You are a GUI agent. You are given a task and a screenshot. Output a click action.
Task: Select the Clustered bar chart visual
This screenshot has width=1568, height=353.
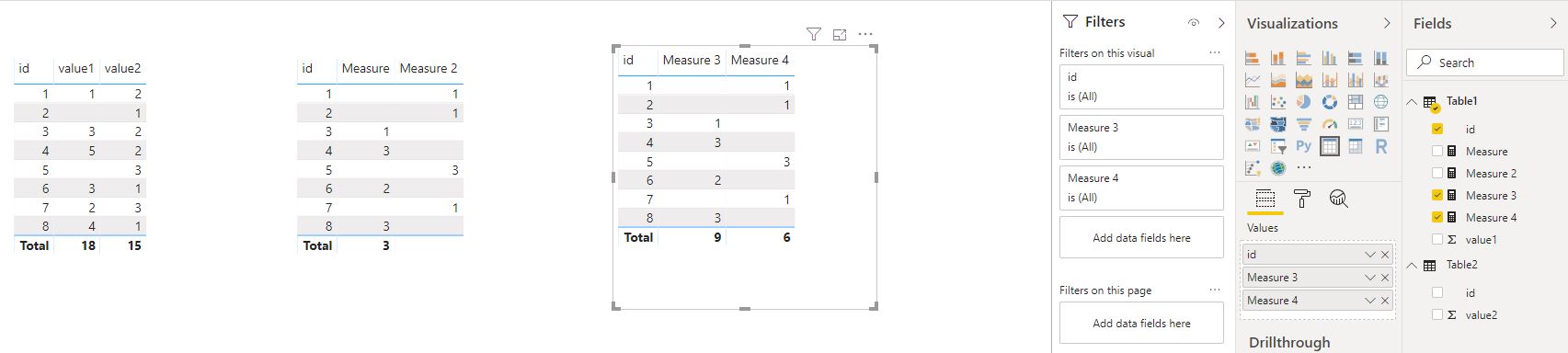click(x=1304, y=58)
